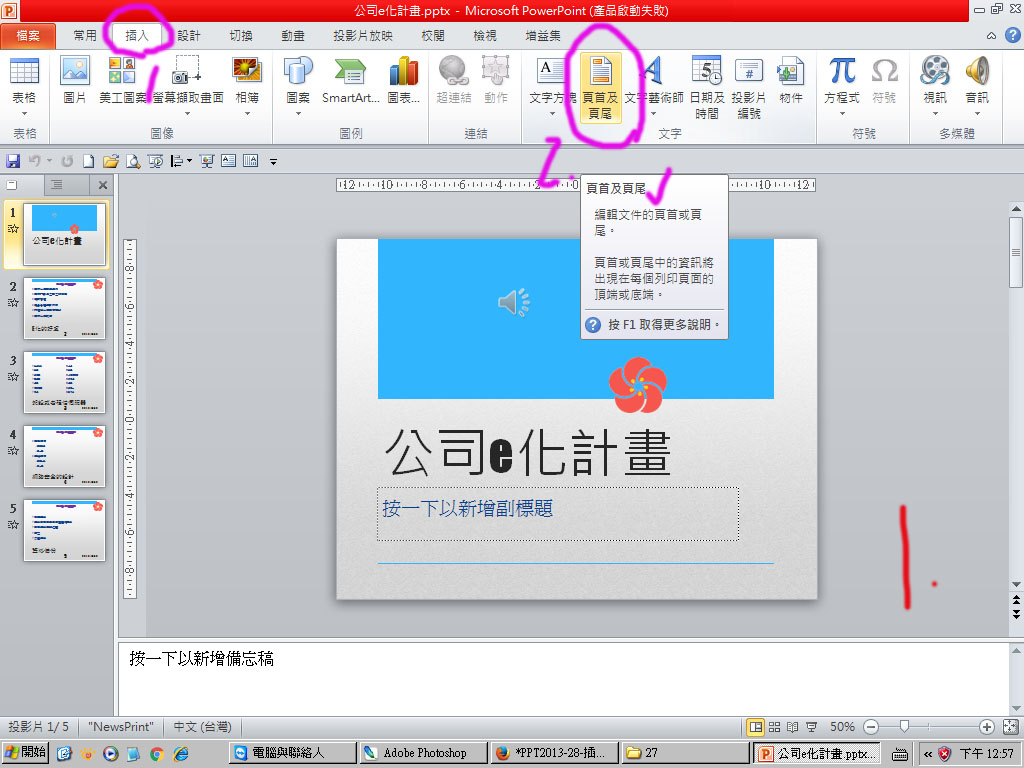This screenshot has height=768, width=1024.
Task: Save the presentation using the floppy icon
Action: [12, 161]
